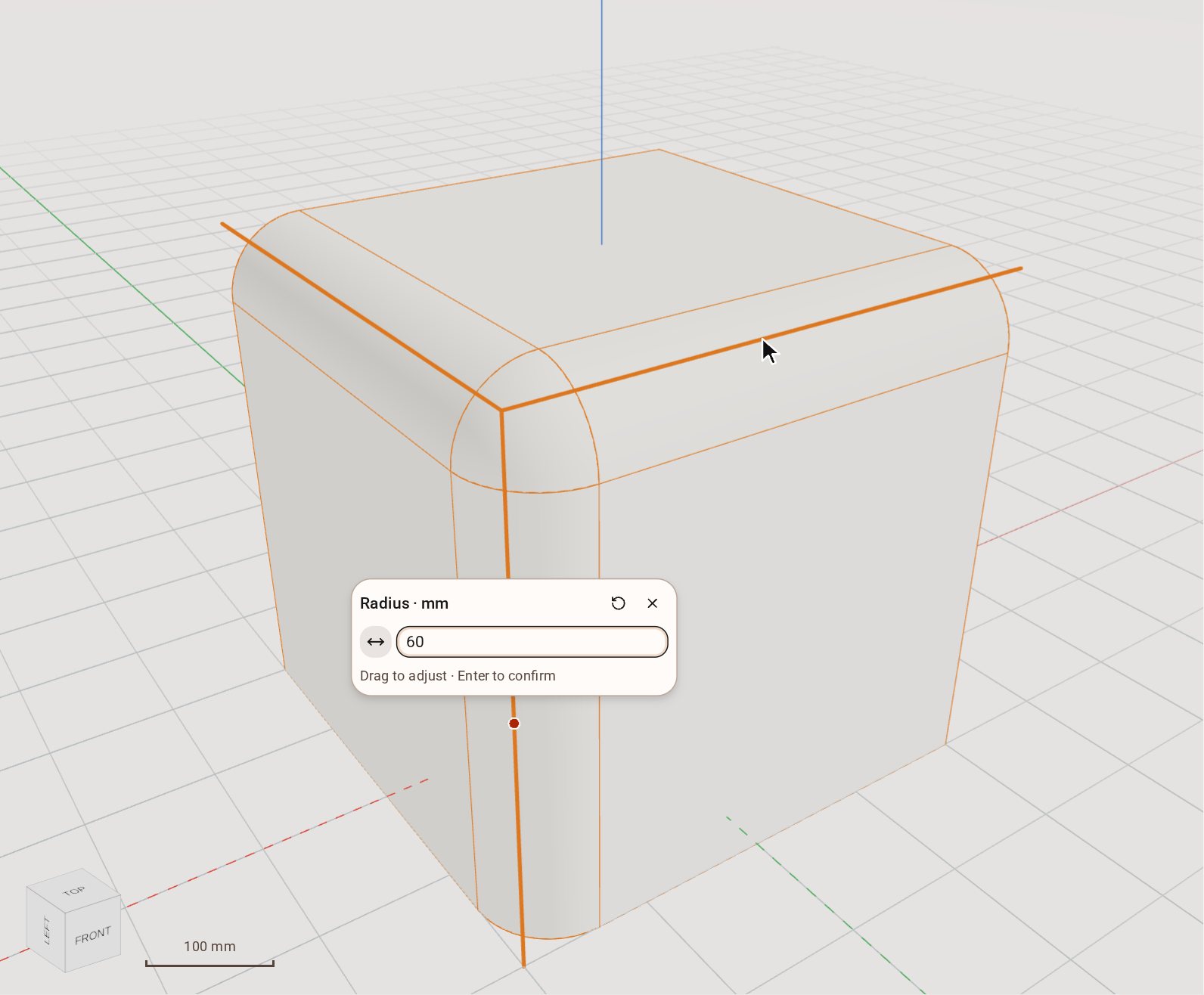Click the LEFT face of the view cube
Image resolution: width=1204 pixels, height=995 pixels.
tap(46, 930)
